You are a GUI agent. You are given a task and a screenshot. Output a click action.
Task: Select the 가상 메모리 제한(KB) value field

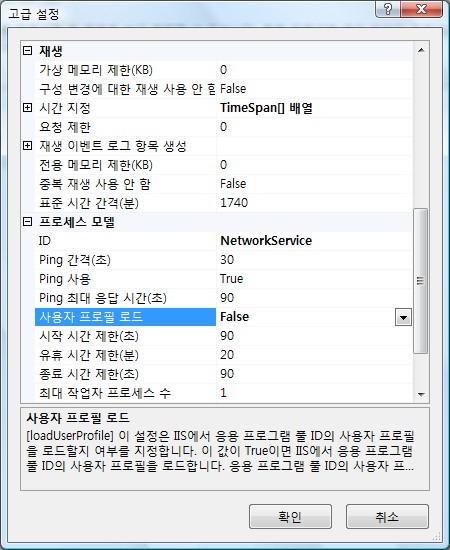tap(315, 70)
